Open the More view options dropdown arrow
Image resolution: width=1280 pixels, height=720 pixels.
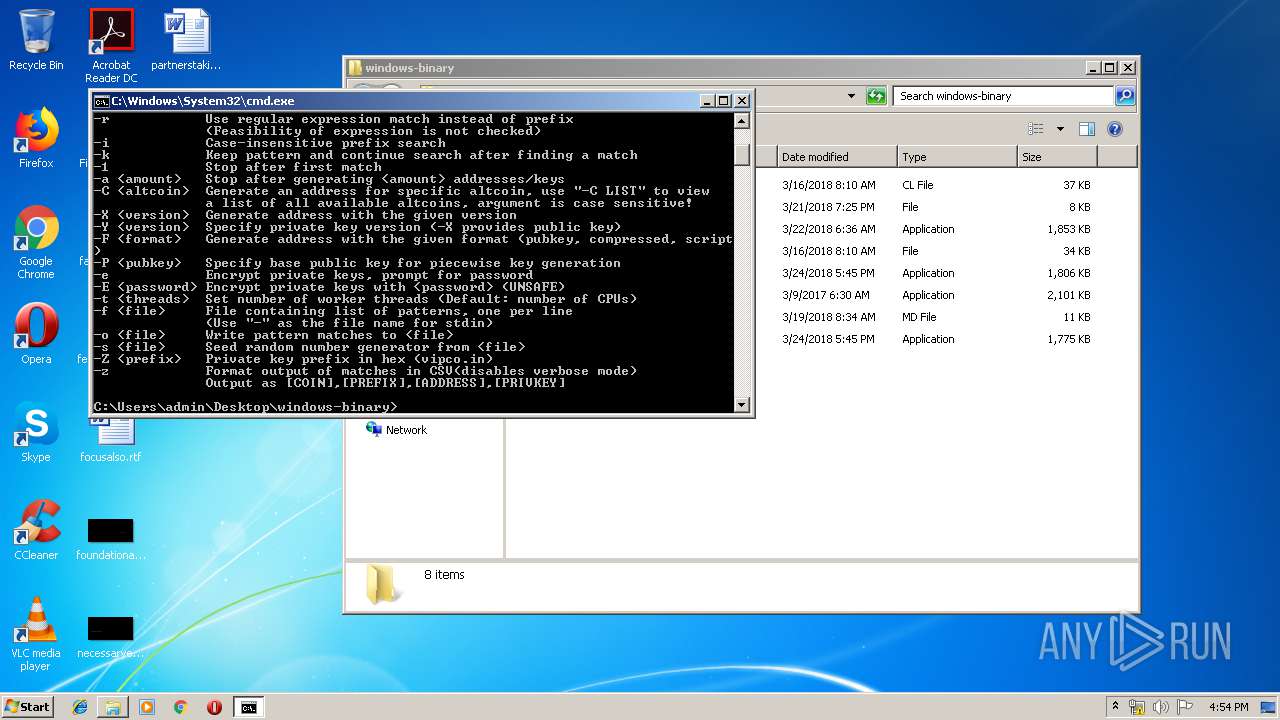coord(1060,129)
